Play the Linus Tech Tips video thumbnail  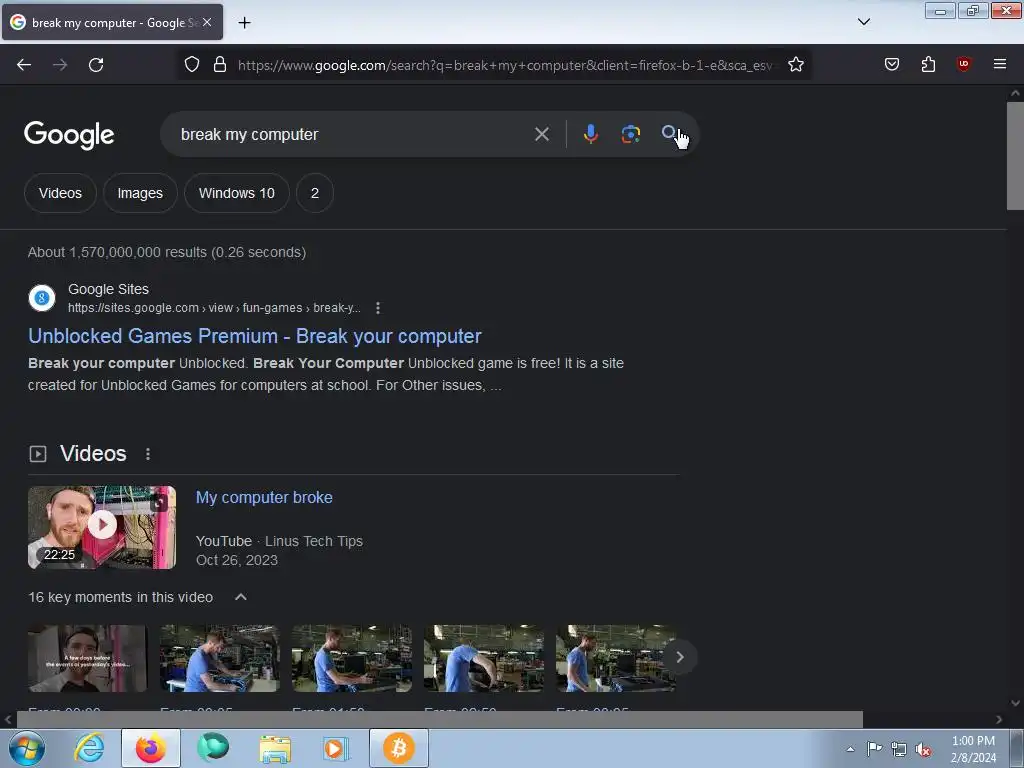(102, 527)
